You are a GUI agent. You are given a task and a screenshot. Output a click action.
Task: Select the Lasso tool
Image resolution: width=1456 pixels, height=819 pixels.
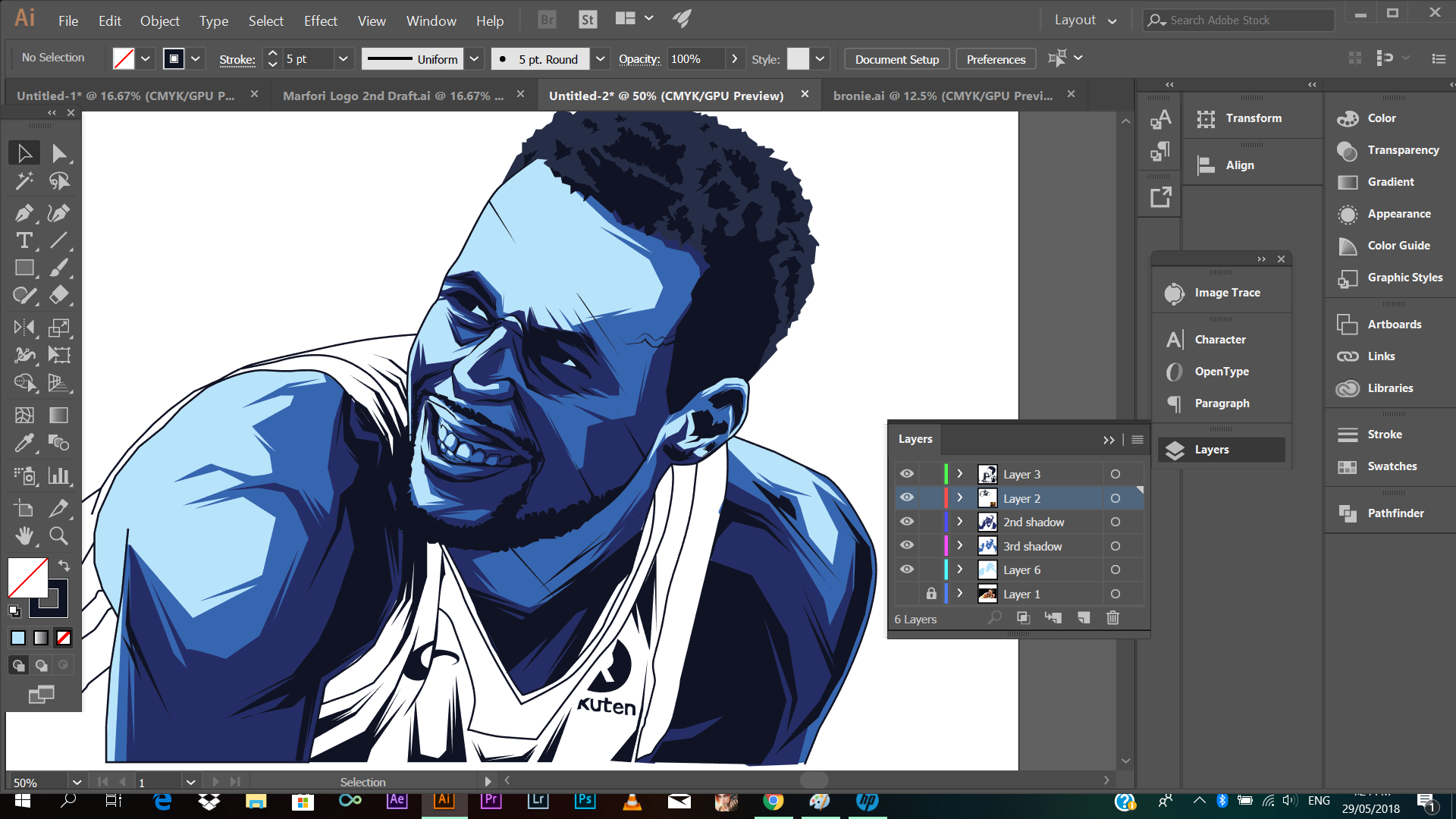pos(59,181)
